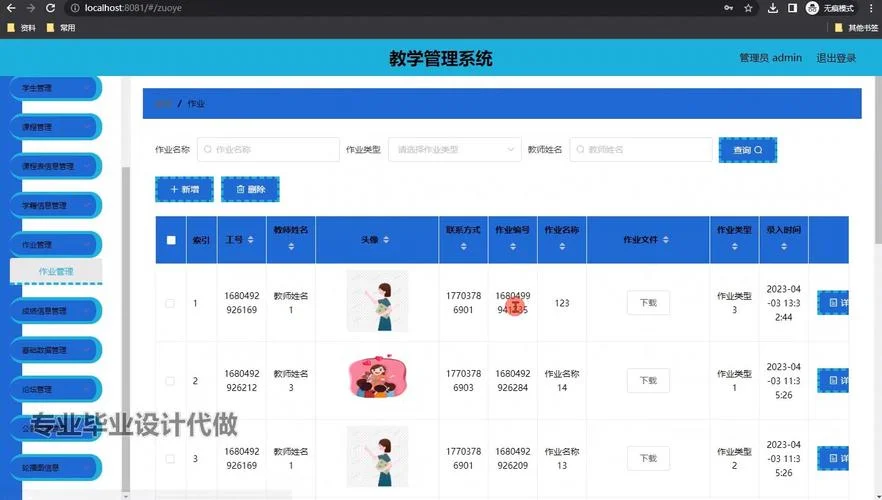This screenshot has width=882, height=500.
Task: Download the file for 作业名称13
Action: coord(648,458)
